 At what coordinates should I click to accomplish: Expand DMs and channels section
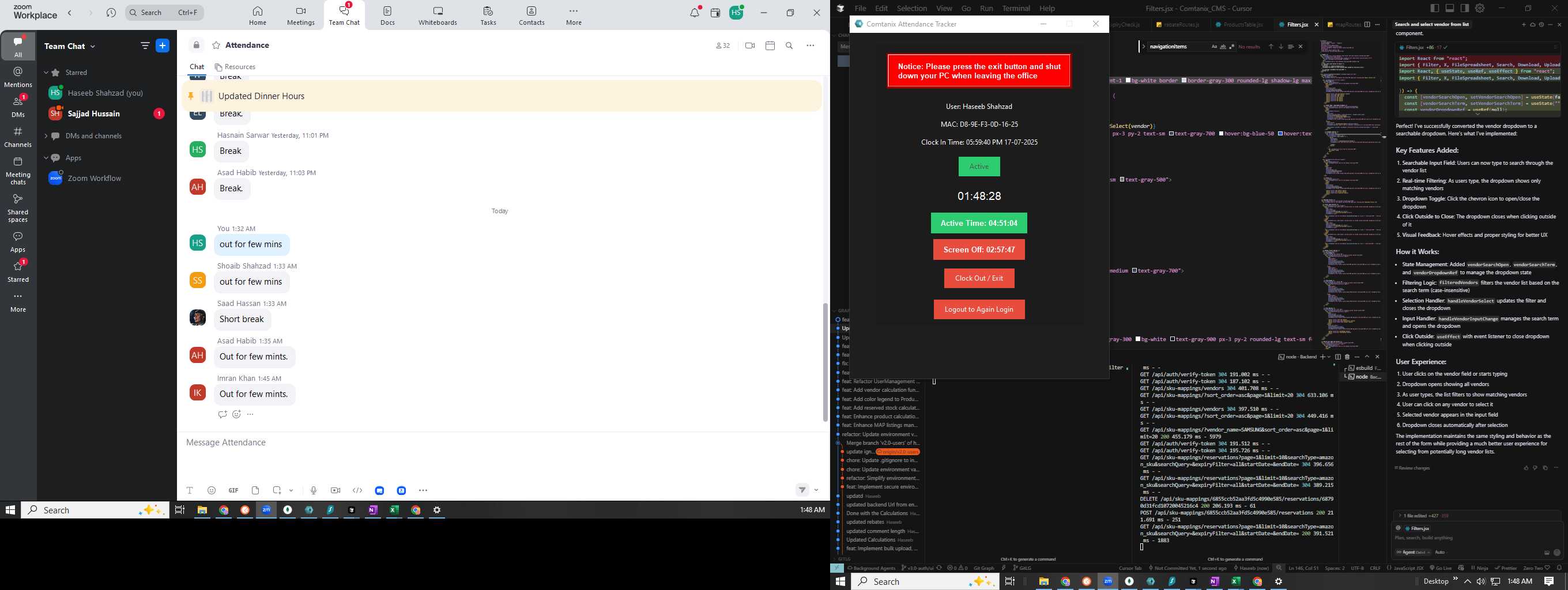click(x=46, y=136)
